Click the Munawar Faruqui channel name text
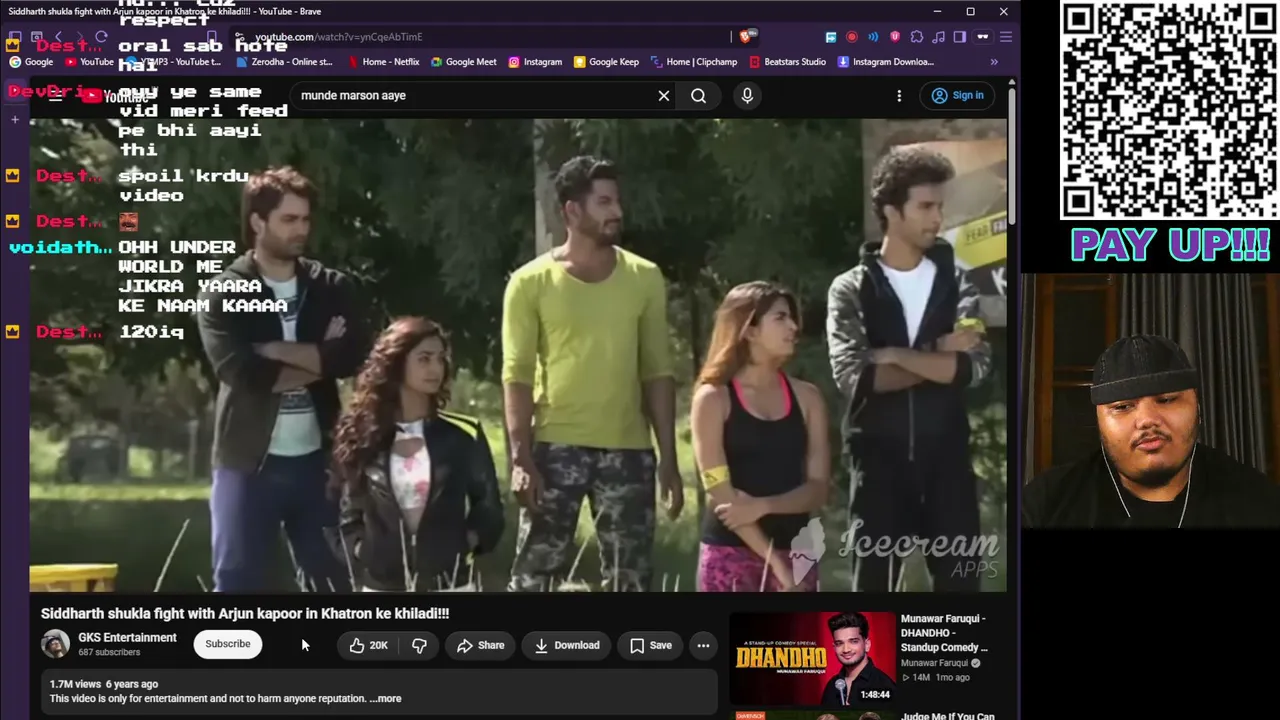Viewport: 1280px width, 720px height. click(935, 663)
